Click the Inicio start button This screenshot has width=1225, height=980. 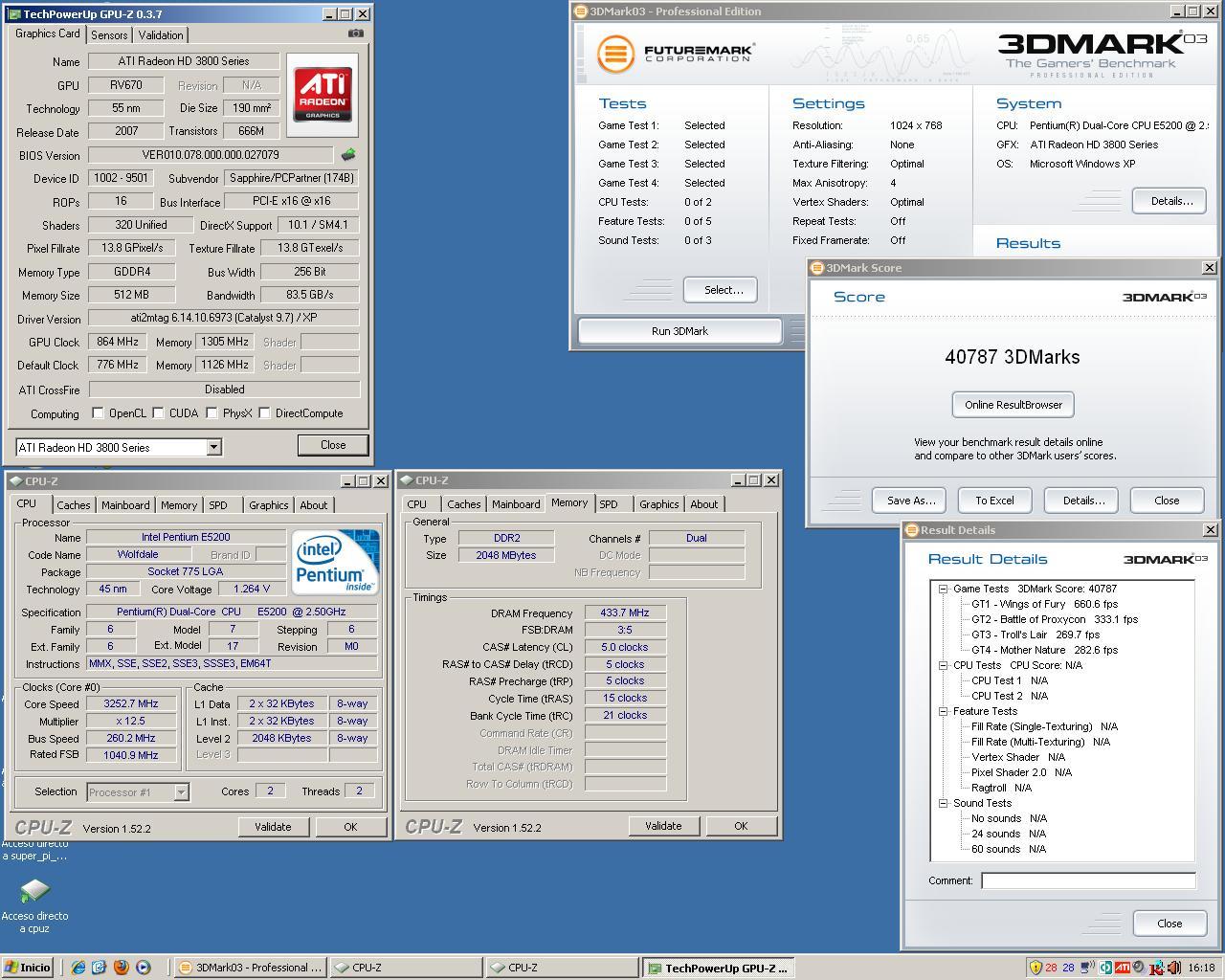click(28, 968)
